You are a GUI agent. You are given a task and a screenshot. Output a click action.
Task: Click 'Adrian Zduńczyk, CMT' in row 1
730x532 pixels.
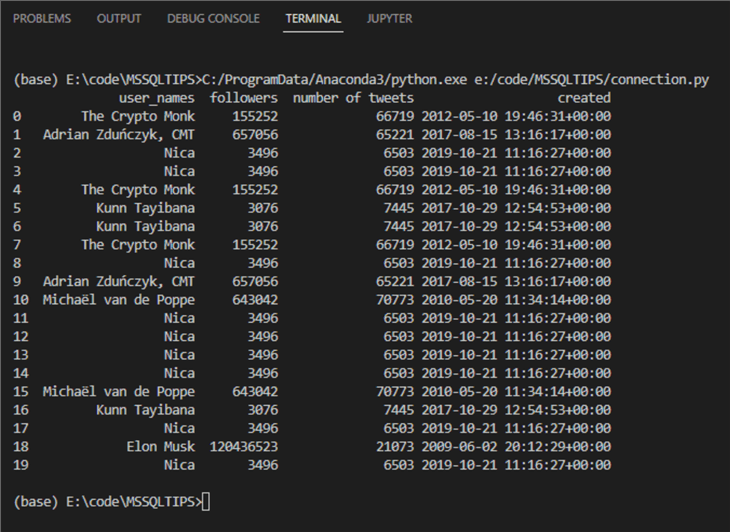click(119, 135)
